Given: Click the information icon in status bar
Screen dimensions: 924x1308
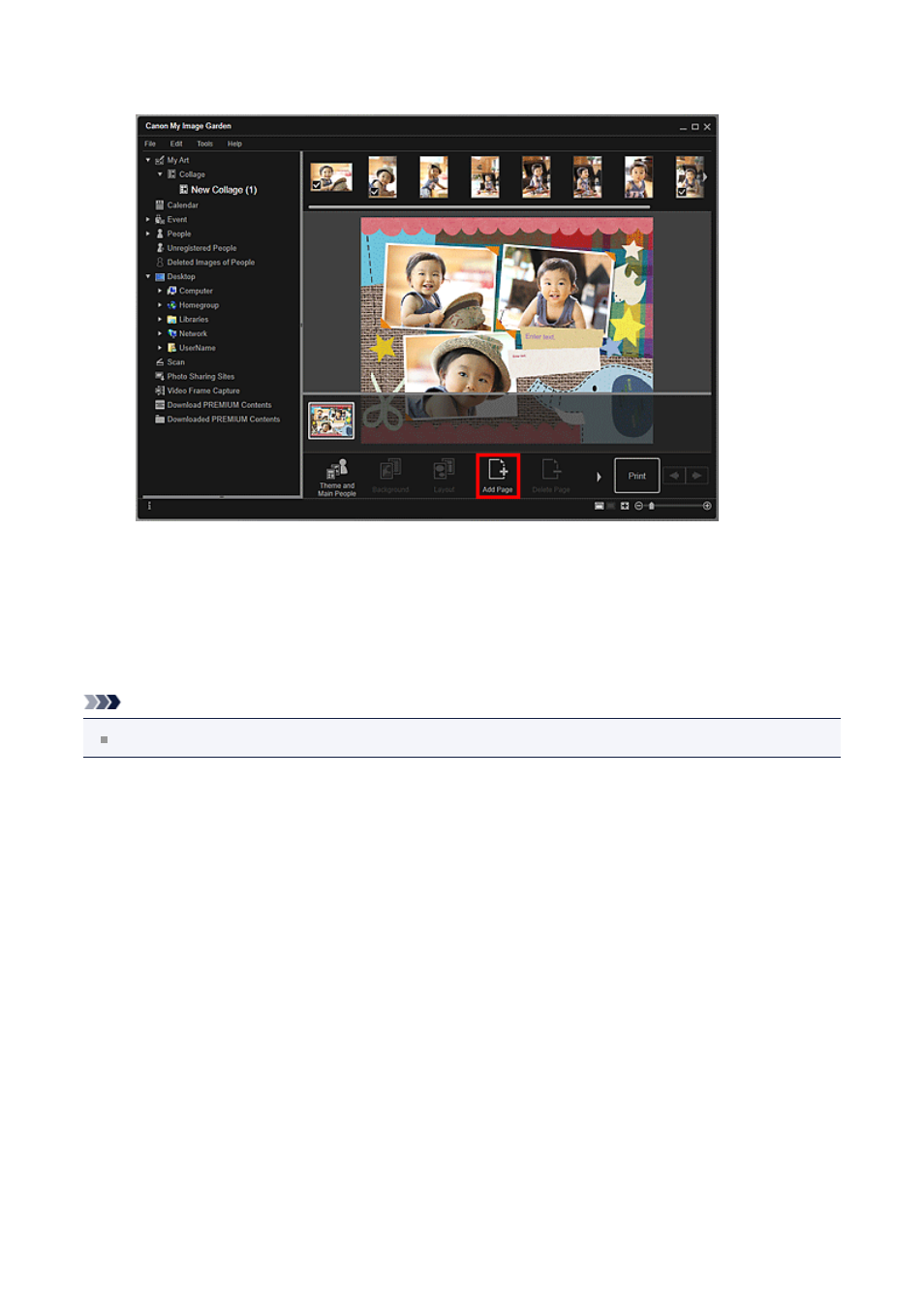Looking at the screenshot, I should click(x=149, y=506).
